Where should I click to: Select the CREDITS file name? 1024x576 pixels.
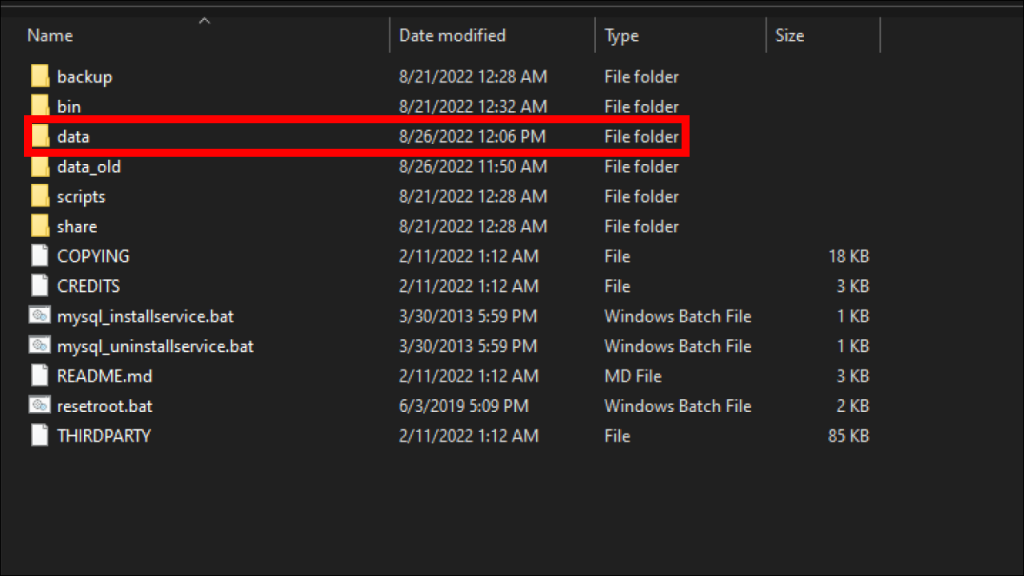tap(88, 286)
